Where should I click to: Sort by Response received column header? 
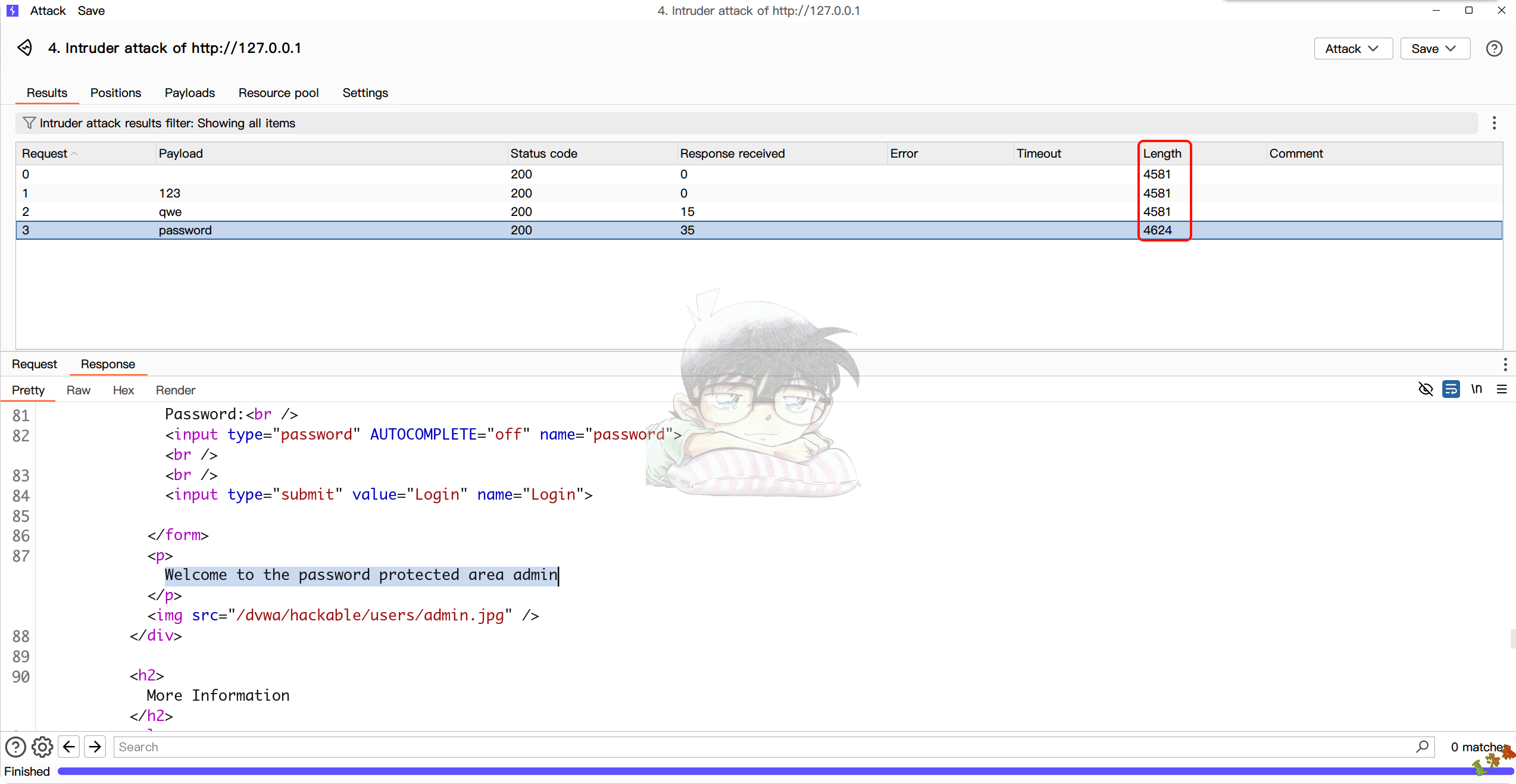point(782,153)
